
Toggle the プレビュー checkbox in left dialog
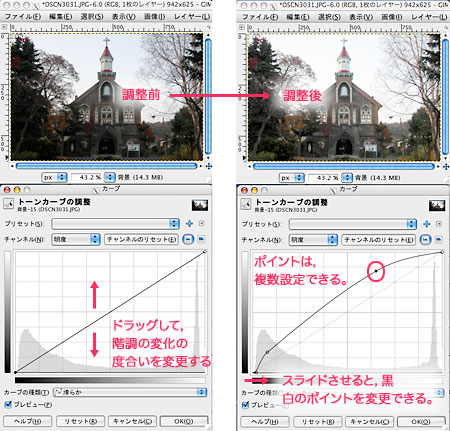coord(8,404)
